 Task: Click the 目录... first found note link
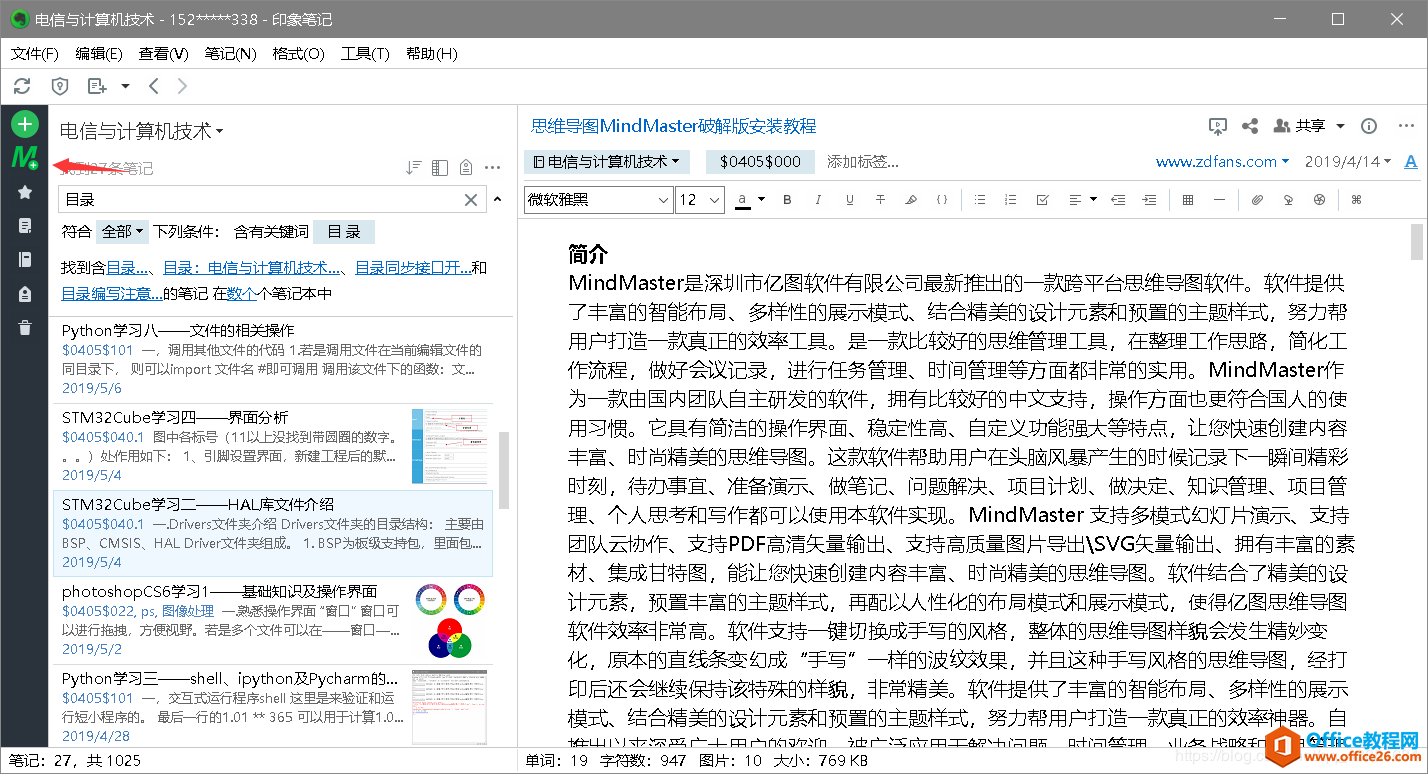click(129, 268)
